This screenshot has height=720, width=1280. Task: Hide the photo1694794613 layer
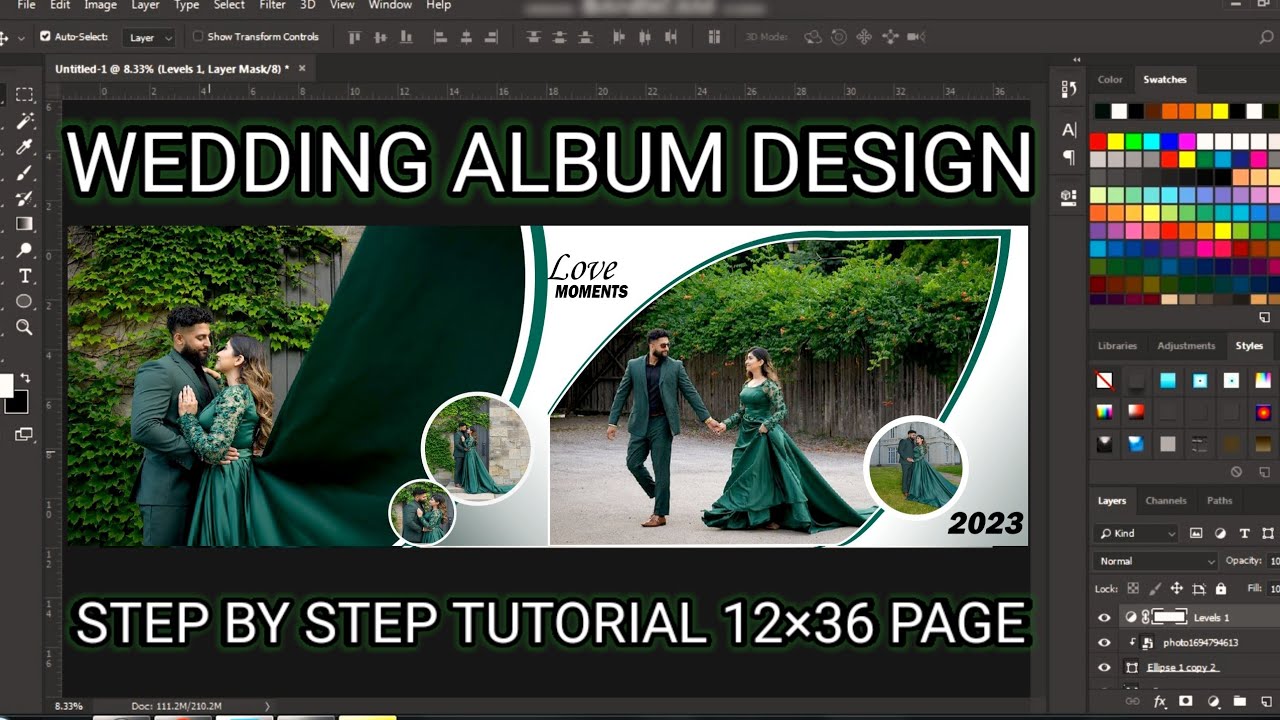1104,643
